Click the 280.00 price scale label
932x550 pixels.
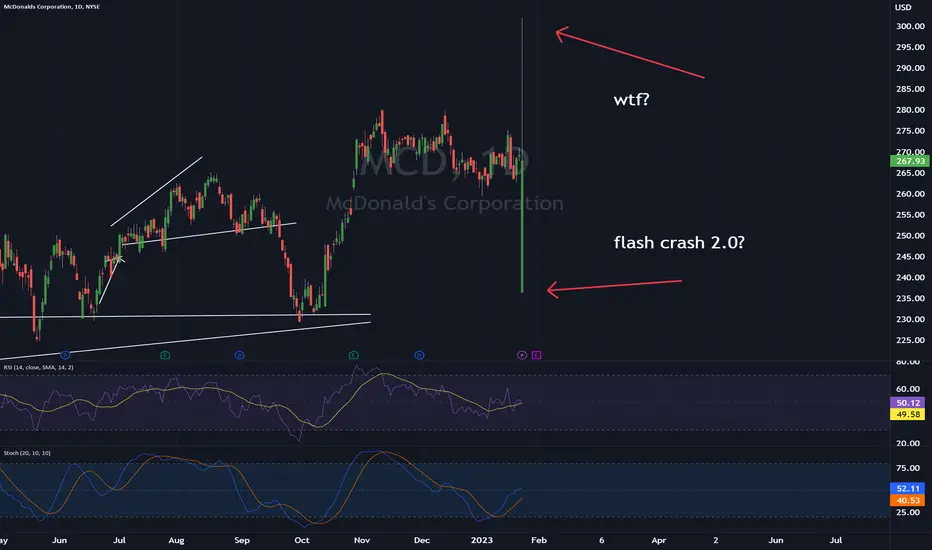point(910,110)
